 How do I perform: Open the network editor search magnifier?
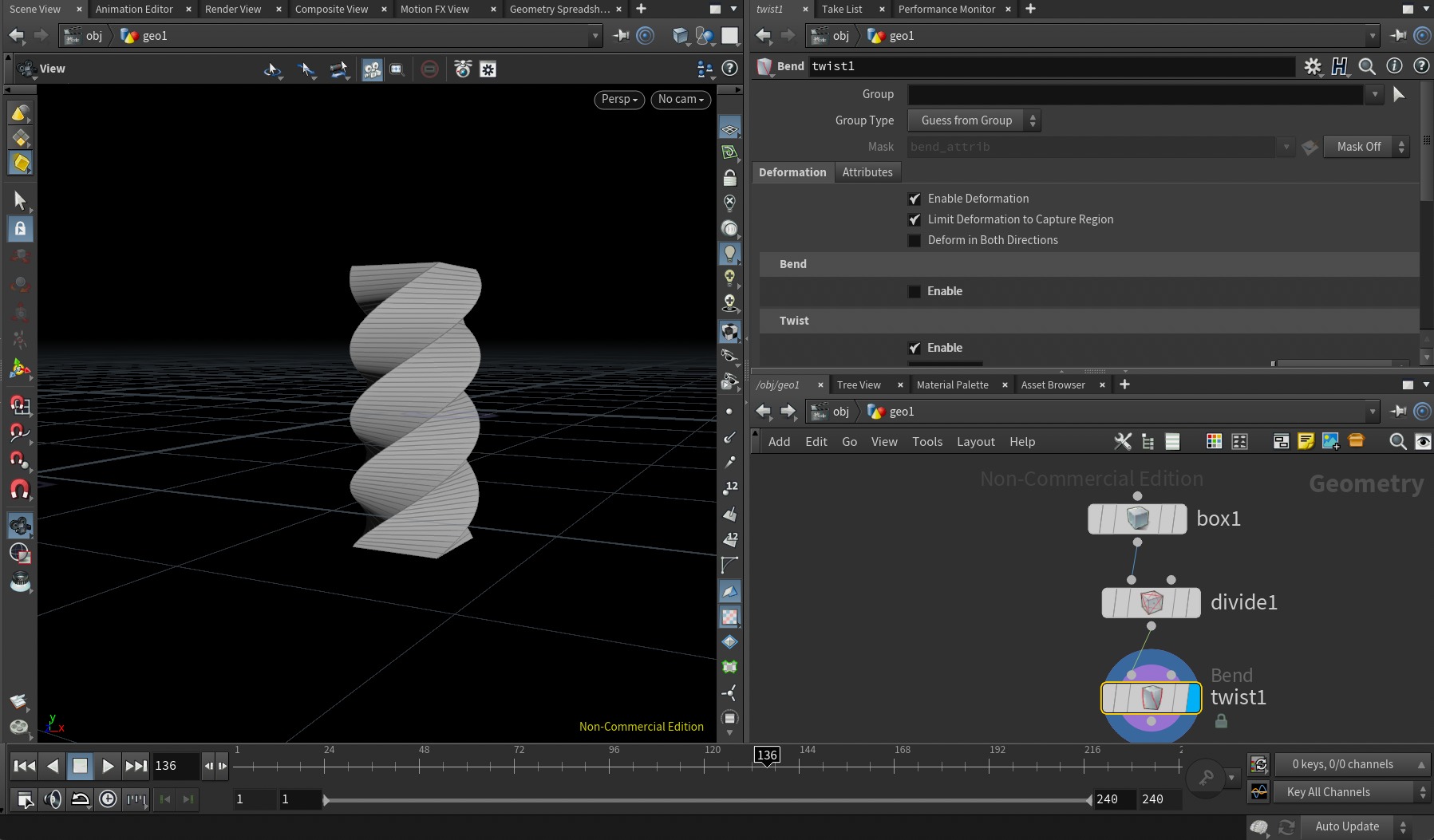[x=1398, y=441]
